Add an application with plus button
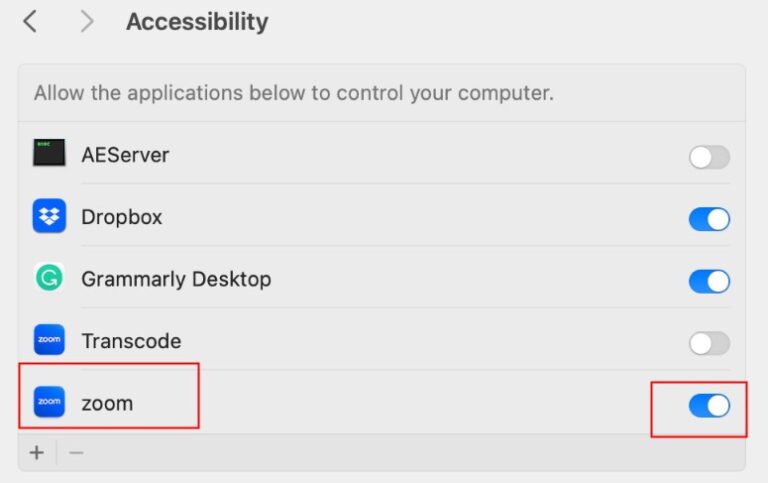768x483 pixels. point(37,453)
